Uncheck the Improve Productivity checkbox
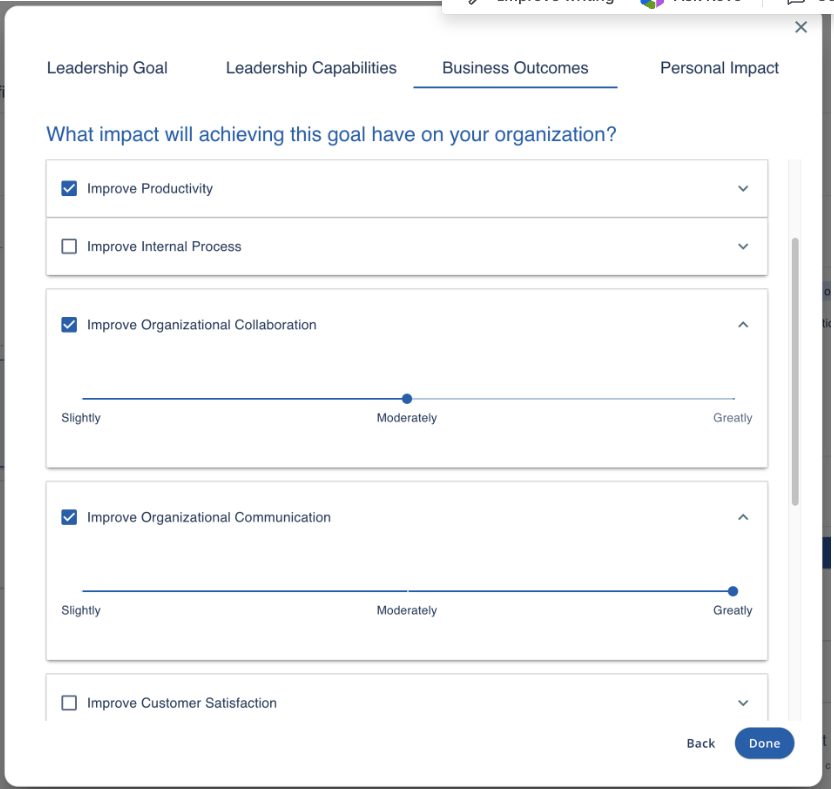This screenshot has width=834, height=789. [69, 188]
